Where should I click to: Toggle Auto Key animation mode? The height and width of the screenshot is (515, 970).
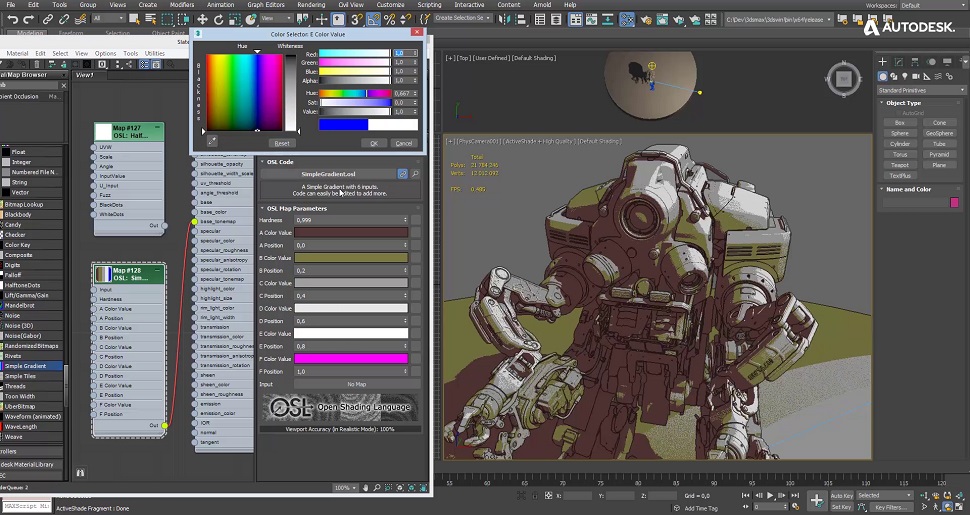coord(841,495)
